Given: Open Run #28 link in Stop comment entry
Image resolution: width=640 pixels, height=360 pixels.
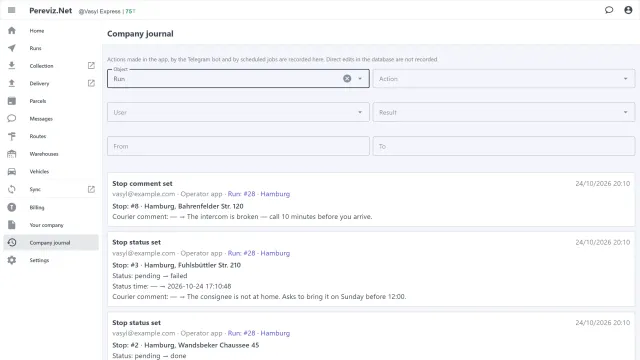Looking at the screenshot, I should pos(259,194).
